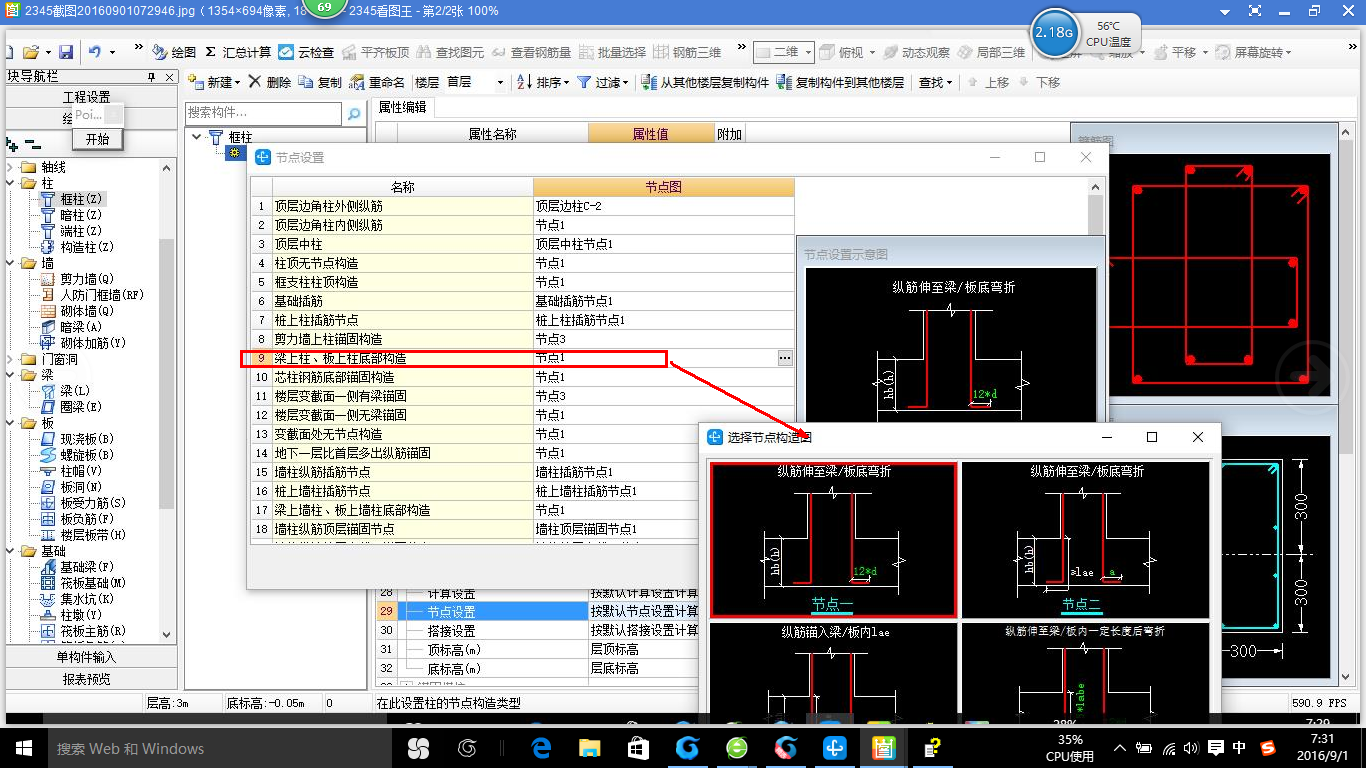
Task: Open File Explorer in taskbar
Action: coord(590,748)
